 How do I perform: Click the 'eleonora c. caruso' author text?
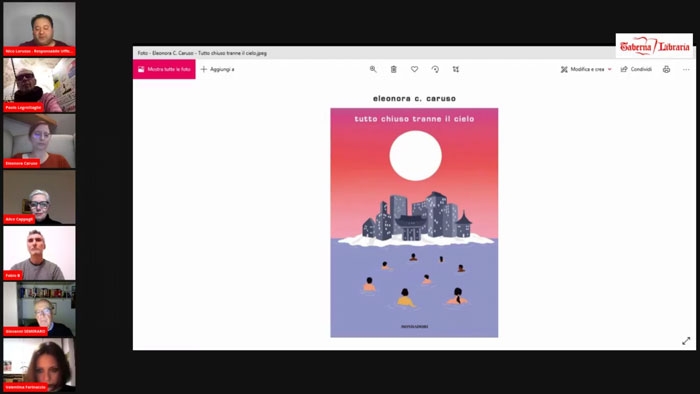click(x=414, y=99)
